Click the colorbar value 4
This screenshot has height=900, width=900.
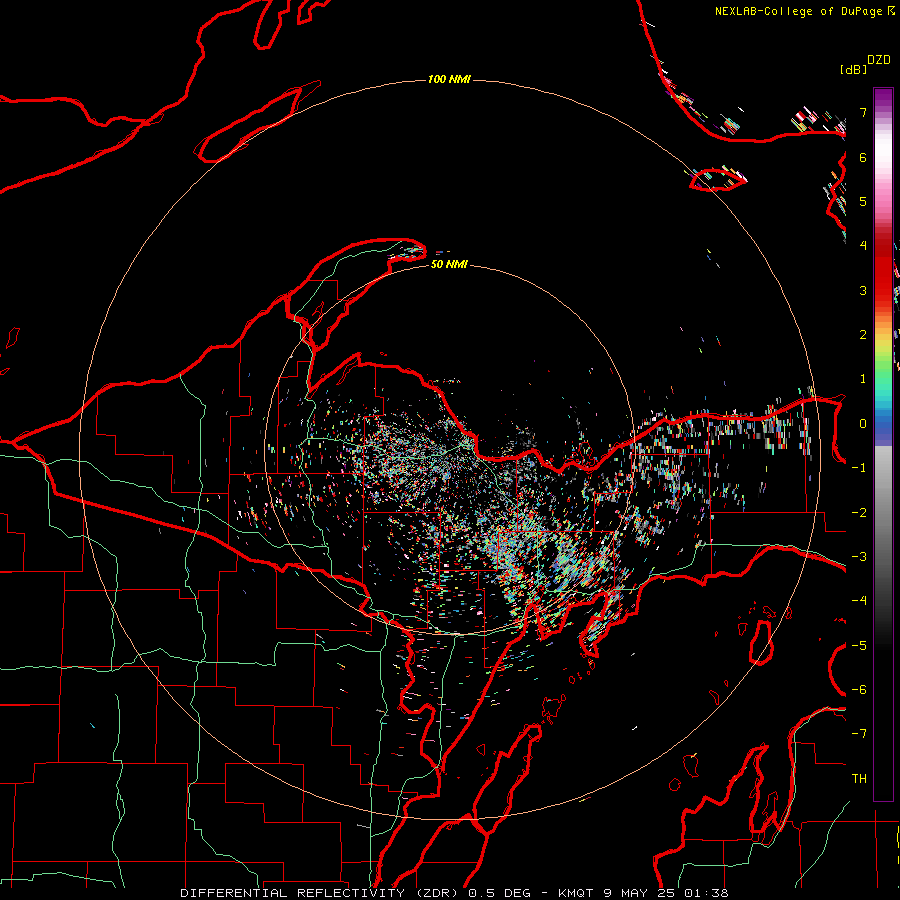click(x=863, y=246)
